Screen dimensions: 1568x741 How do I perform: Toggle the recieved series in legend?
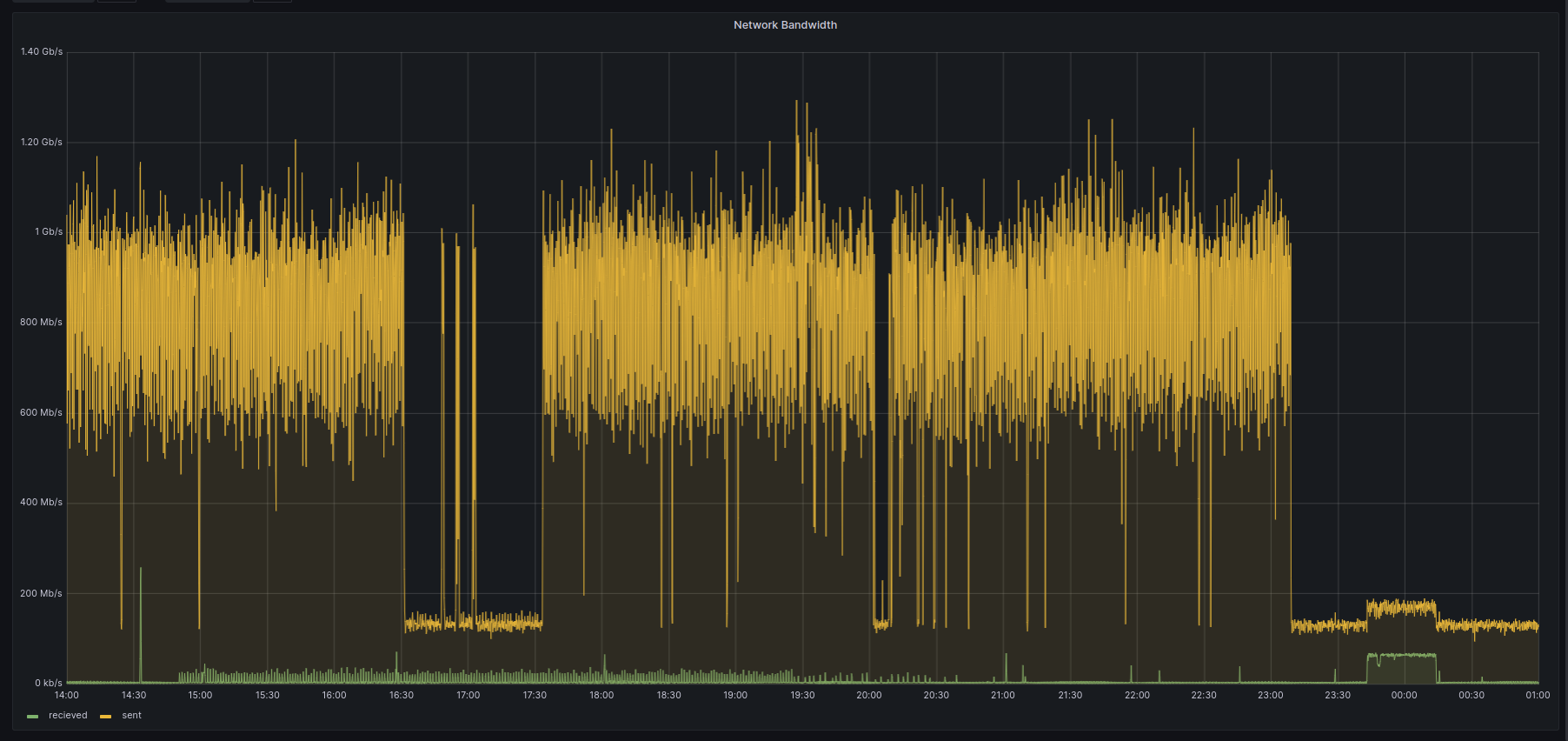(68, 716)
